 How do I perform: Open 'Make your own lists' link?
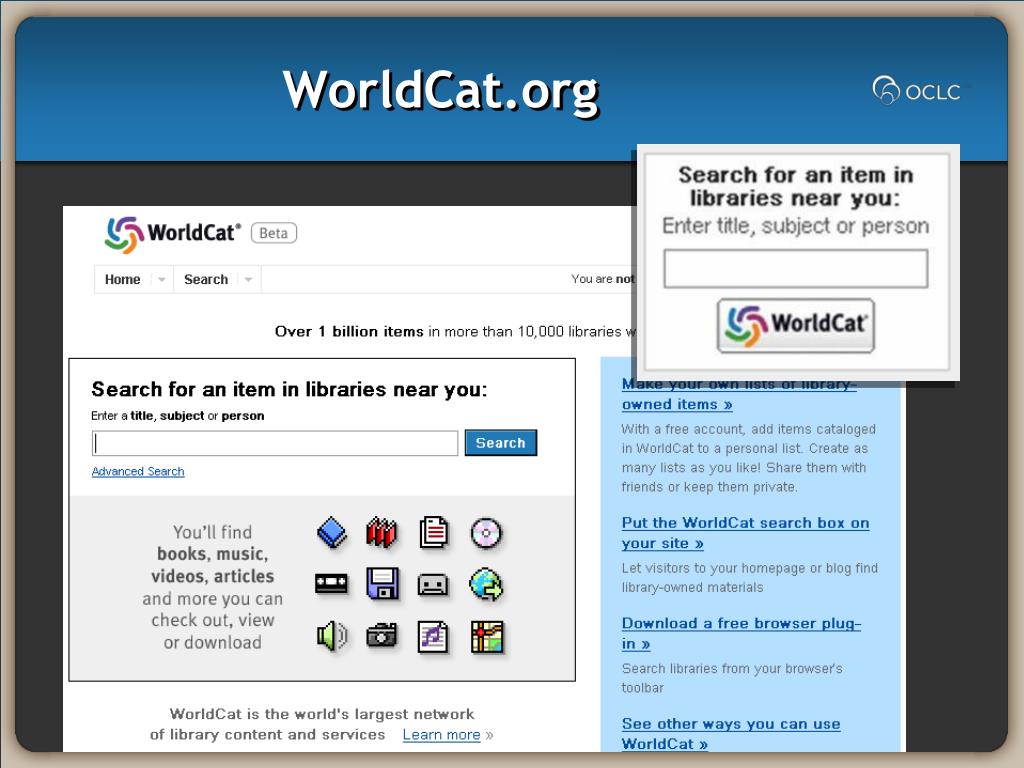click(x=739, y=394)
